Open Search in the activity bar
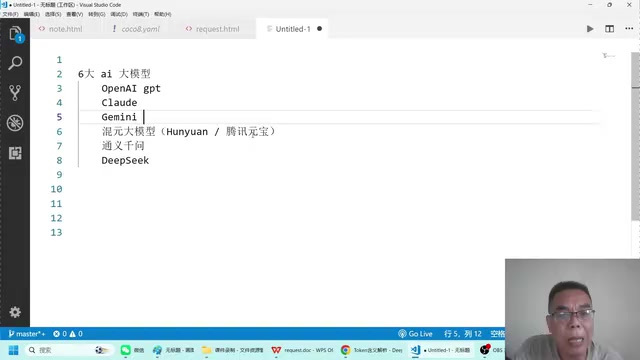Viewport: 640px width, 360px height. 15,63
